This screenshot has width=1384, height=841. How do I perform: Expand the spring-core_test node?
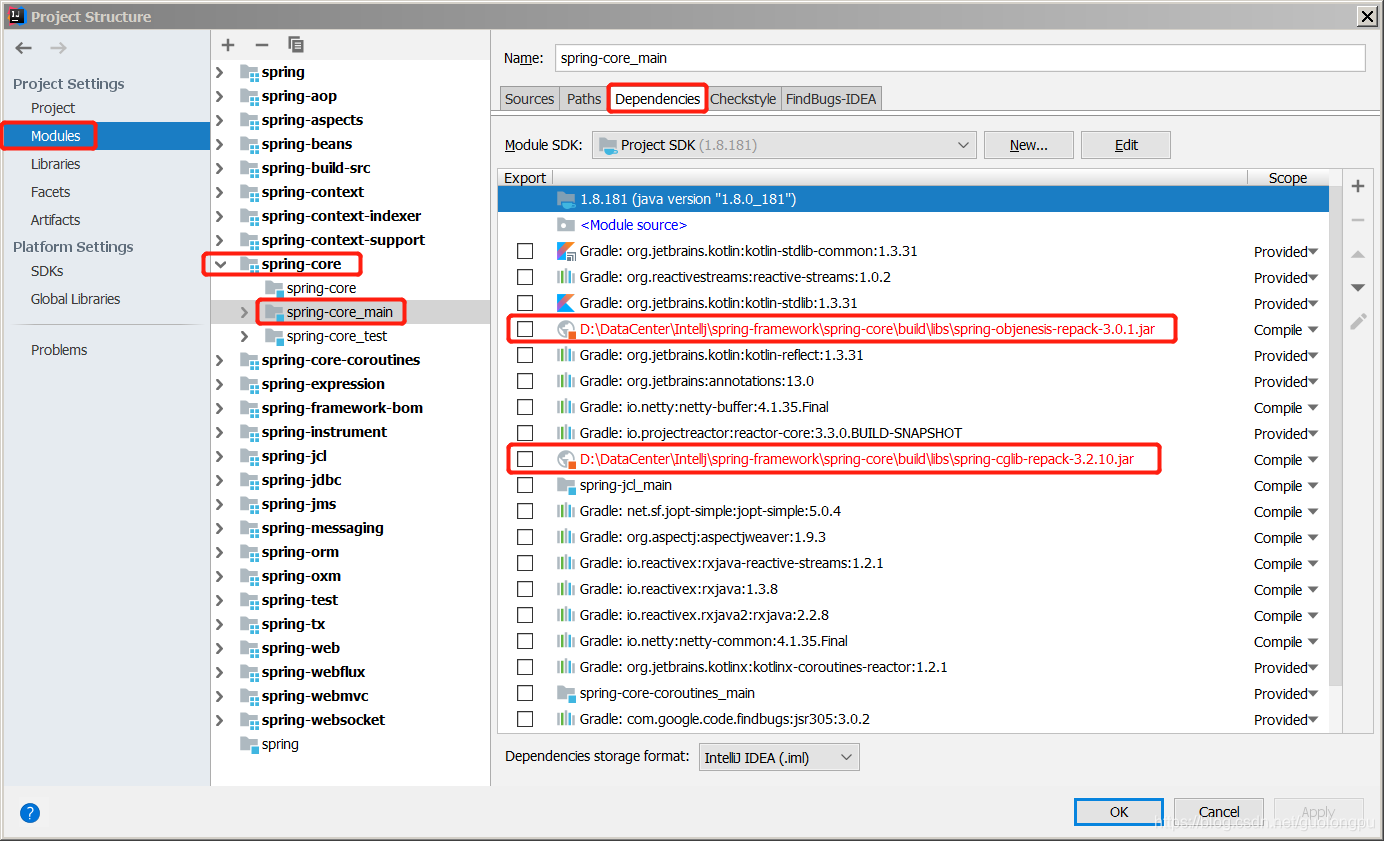point(244,336)
